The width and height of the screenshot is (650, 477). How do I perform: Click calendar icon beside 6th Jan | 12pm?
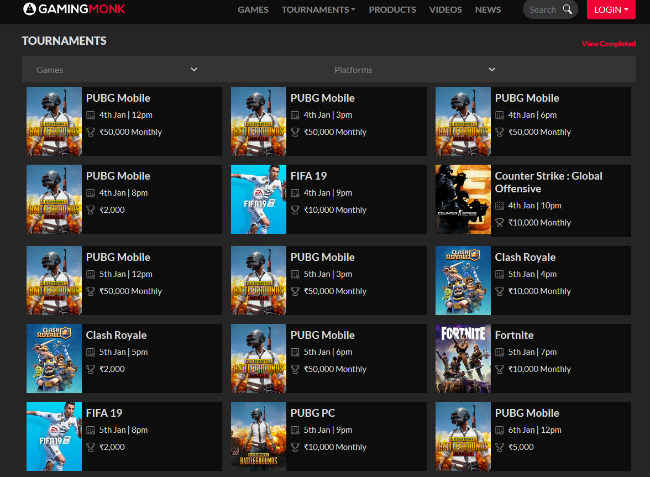tap(500, 430)
